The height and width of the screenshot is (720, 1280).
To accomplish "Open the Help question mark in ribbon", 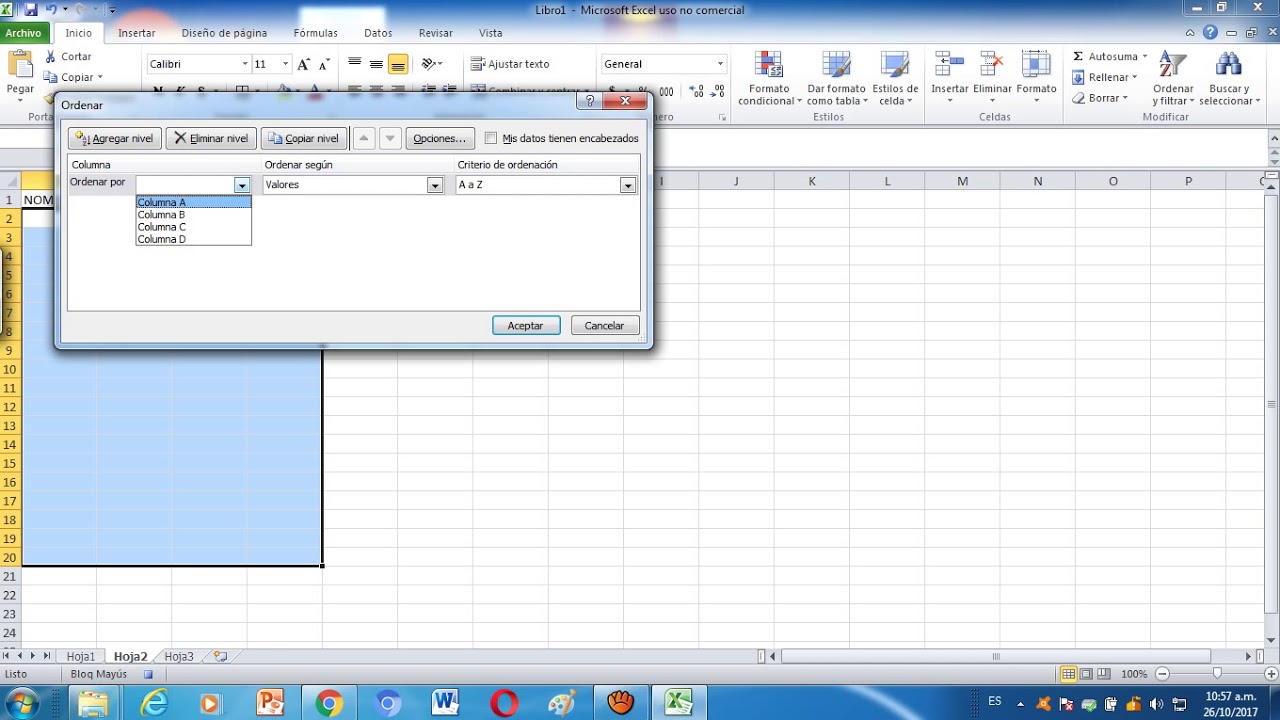I will point(1209,33).
